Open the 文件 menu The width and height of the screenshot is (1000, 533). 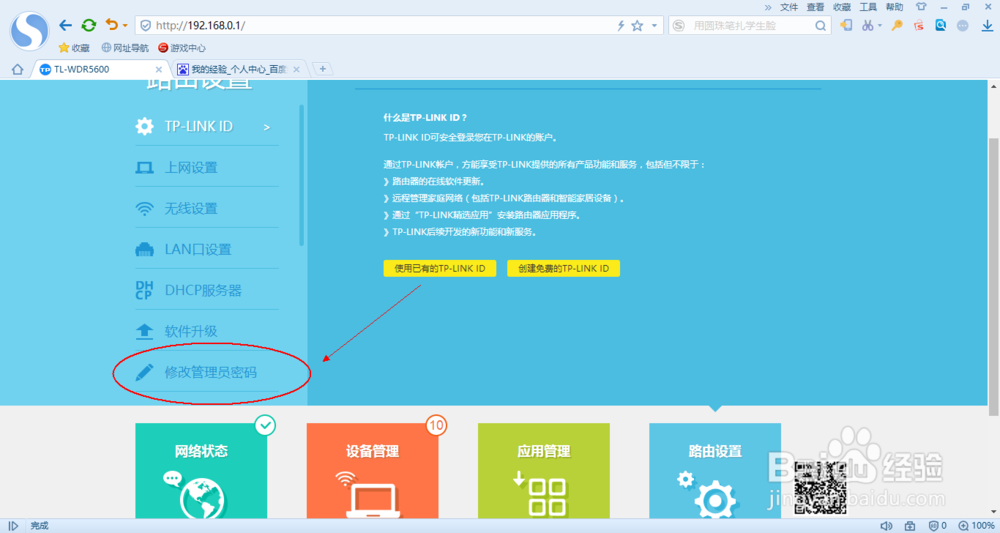789,7
